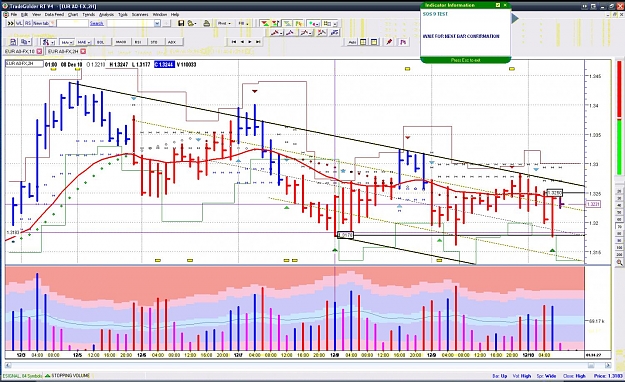625x382 pixels.
Task: Click the STOPPING VOLUME status indicator
Action: click(x=67, y=376)
